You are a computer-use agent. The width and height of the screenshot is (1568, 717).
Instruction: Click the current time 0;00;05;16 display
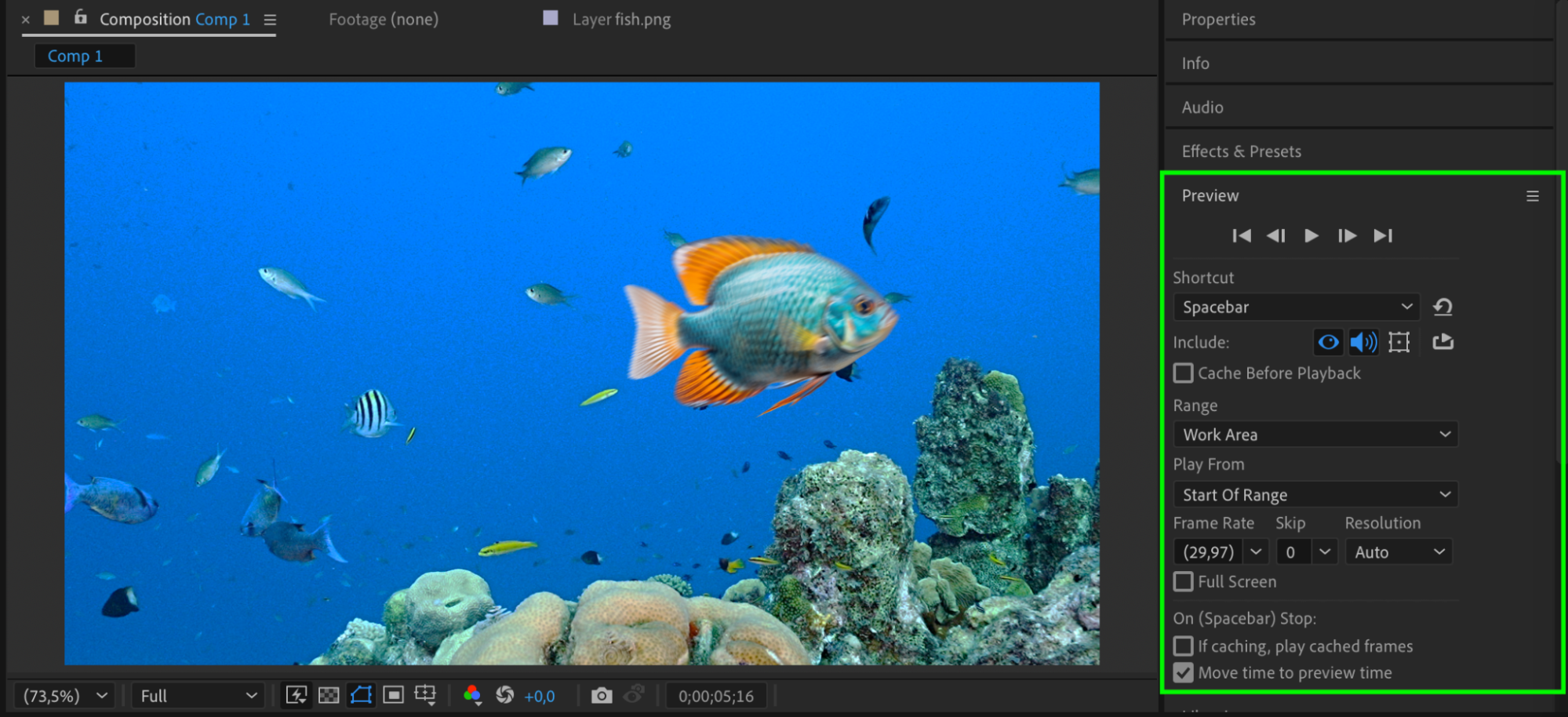[x=715, y=696]
